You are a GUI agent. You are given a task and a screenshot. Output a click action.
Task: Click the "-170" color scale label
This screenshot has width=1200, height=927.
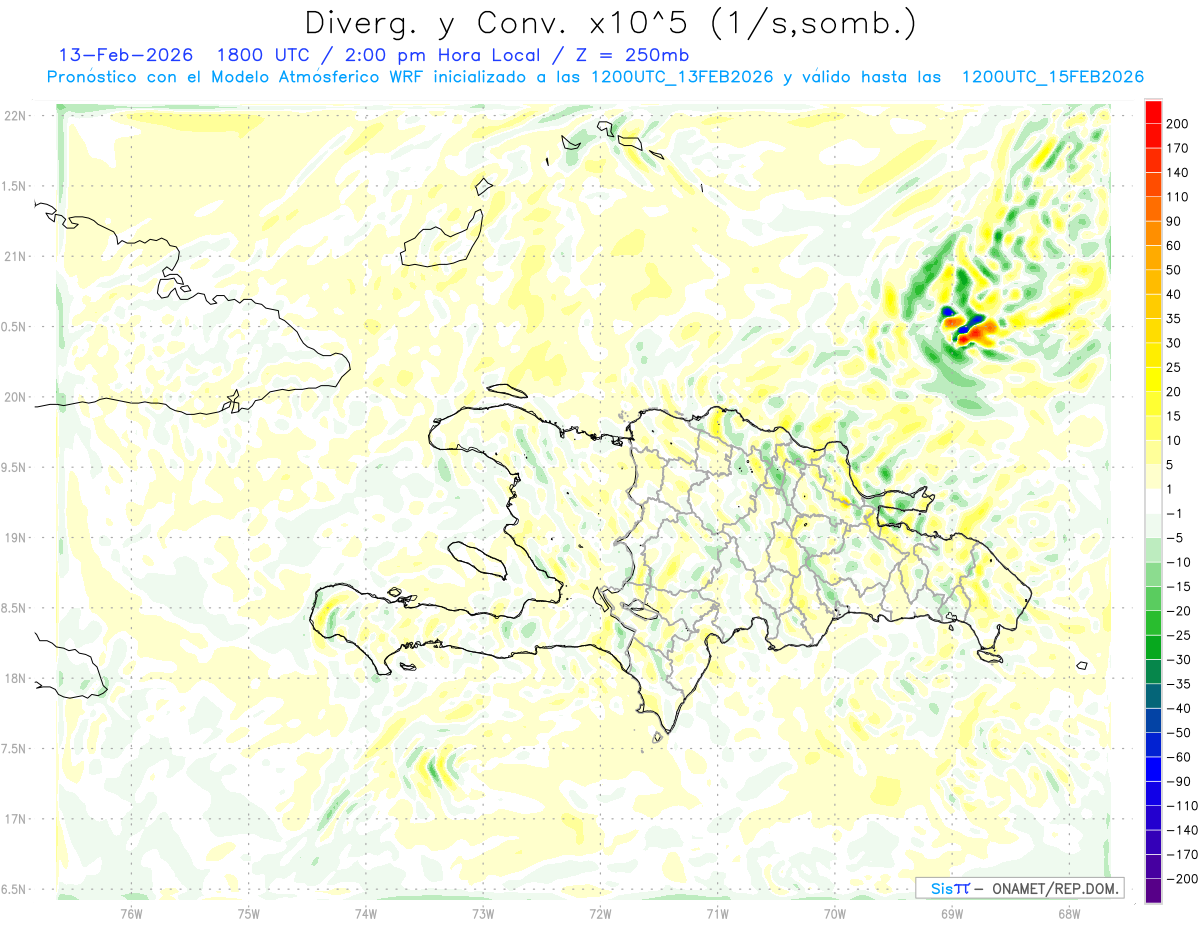(1182, 855)
